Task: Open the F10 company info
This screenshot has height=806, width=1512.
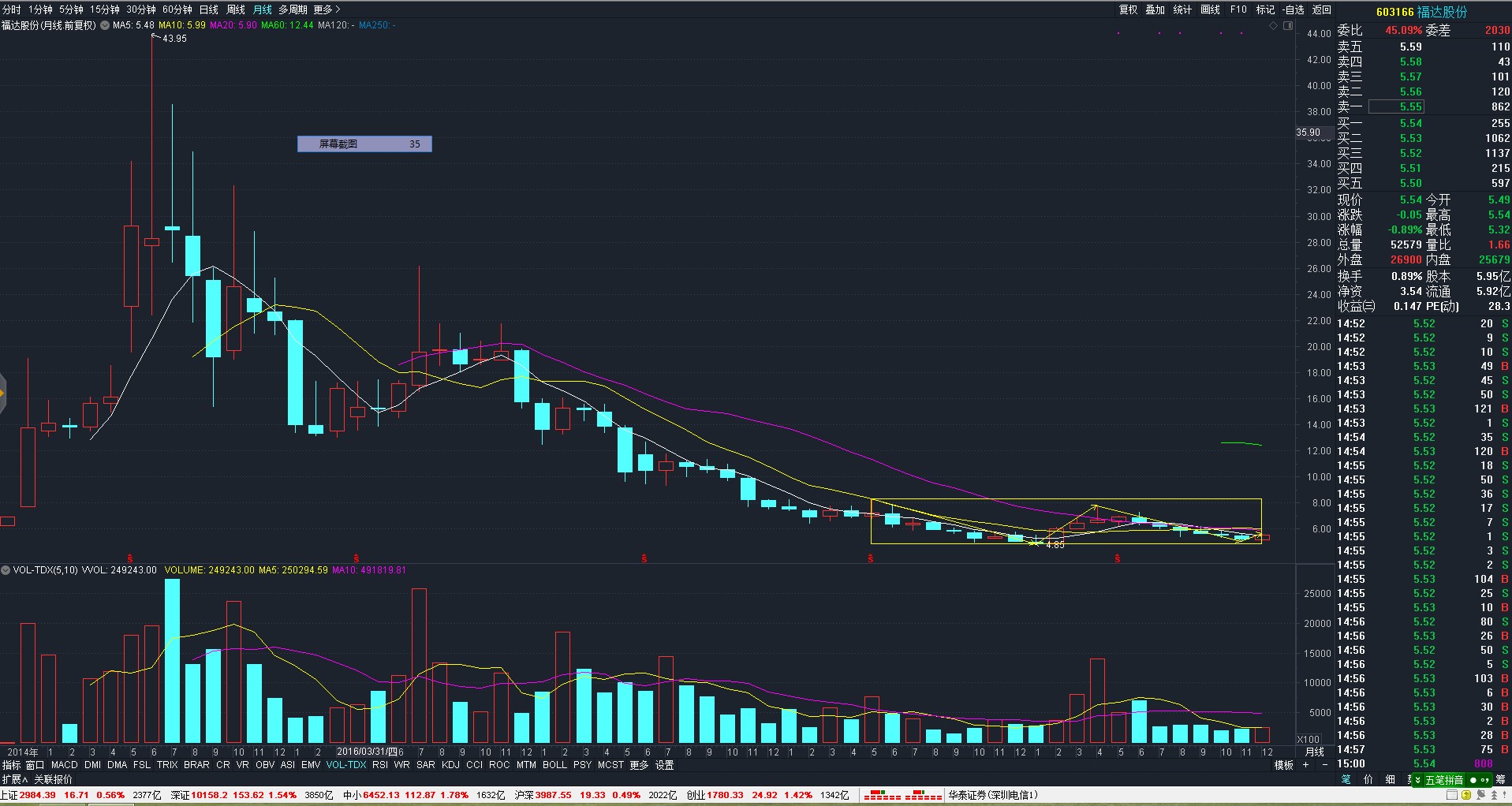Action: [1238, 9]
